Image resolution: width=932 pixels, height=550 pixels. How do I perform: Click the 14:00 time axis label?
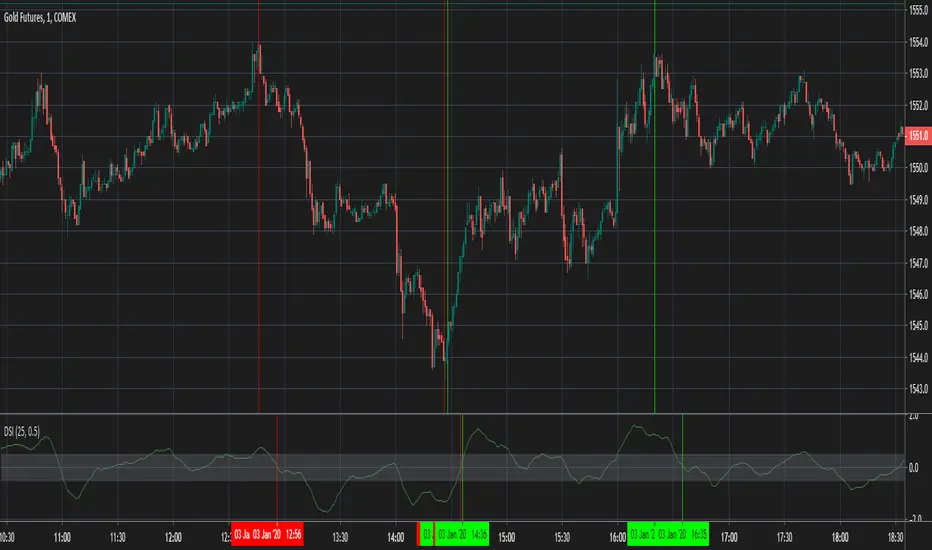[395, 538]
